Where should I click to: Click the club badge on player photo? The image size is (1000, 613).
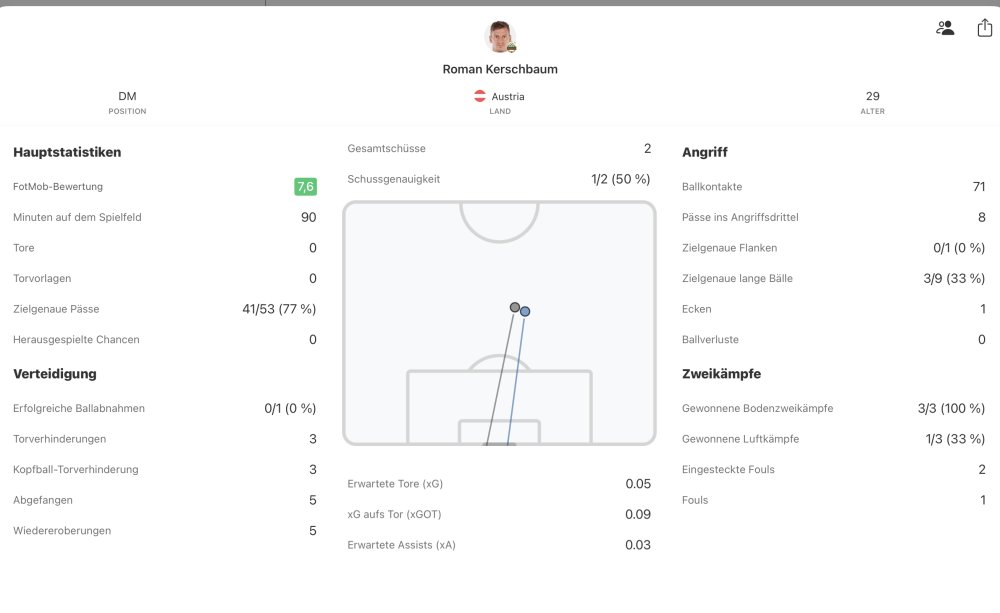[x=511, y=47]
